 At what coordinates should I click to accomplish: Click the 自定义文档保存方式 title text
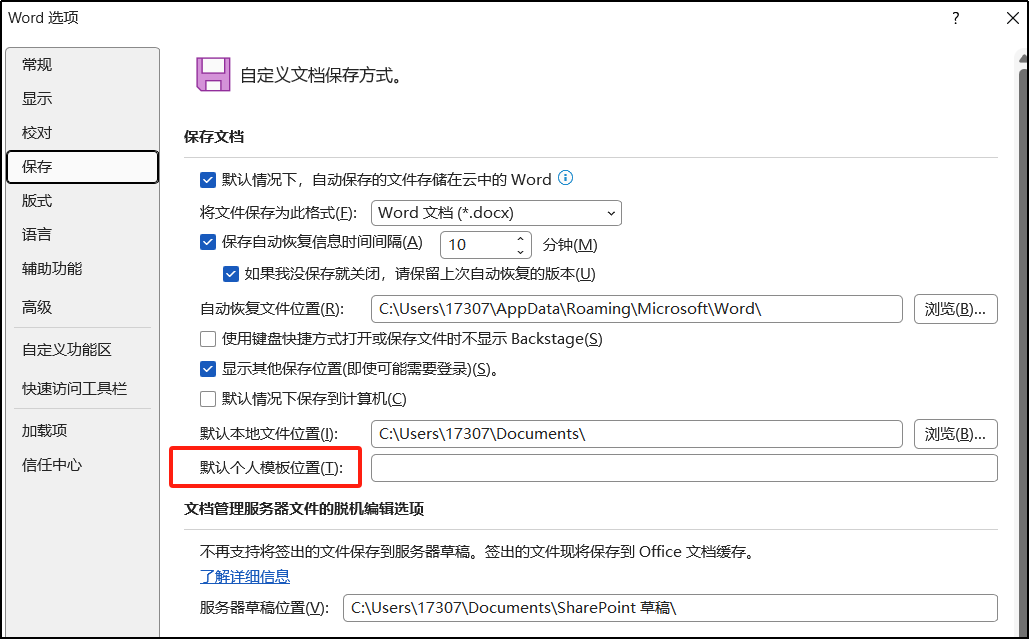(321, 75)
